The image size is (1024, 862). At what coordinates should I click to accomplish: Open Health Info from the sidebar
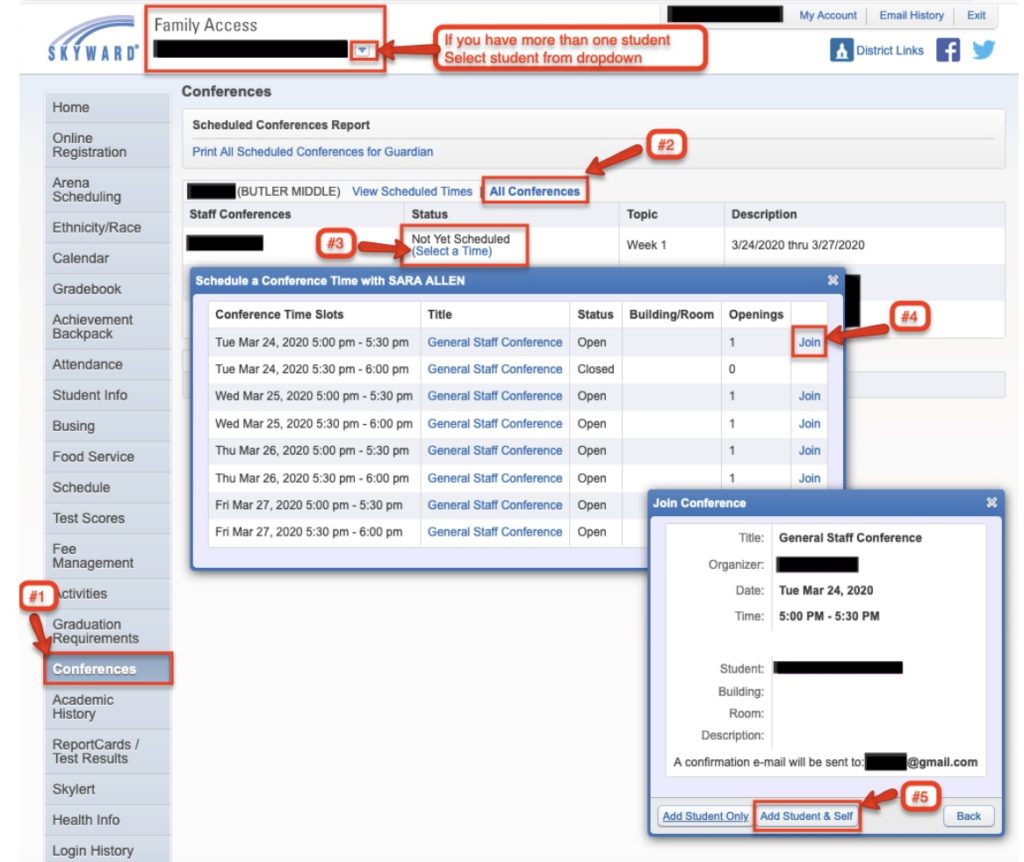(107, 820)
